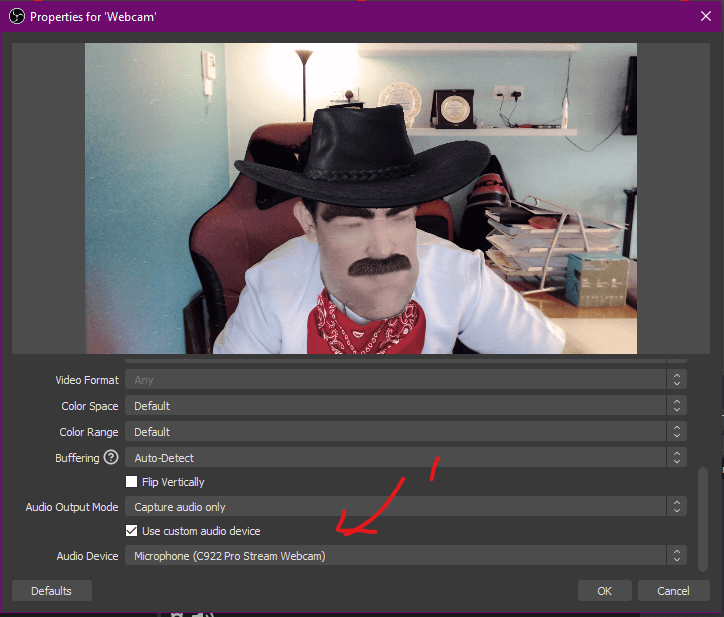
Task: Click the 'Audio Output Mode' label
Action: (72, 507)
